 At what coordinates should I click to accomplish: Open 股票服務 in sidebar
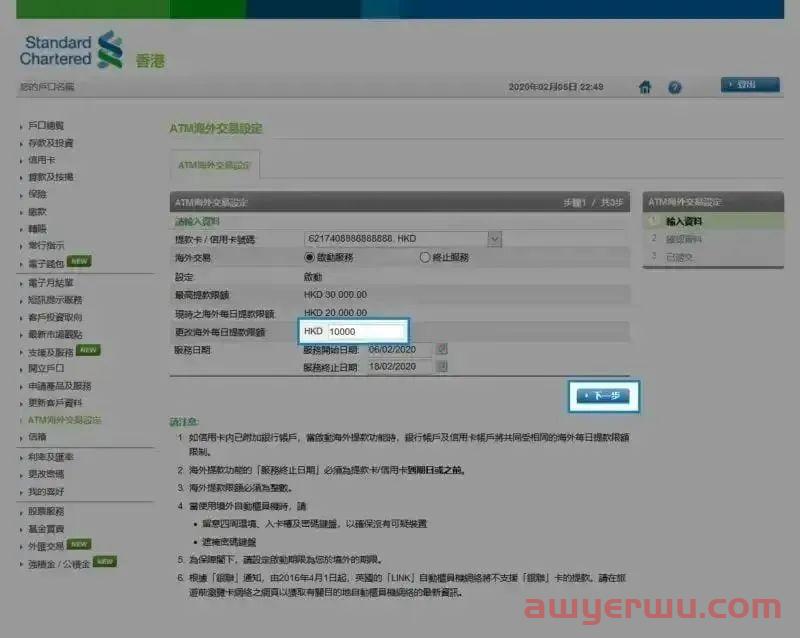(46, 511)
